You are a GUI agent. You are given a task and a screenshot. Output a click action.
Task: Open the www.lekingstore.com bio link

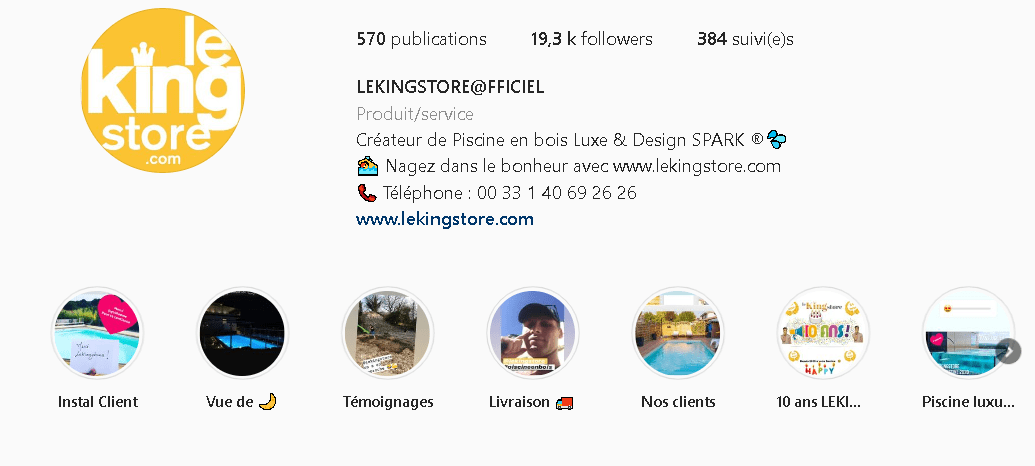point(445,219)
